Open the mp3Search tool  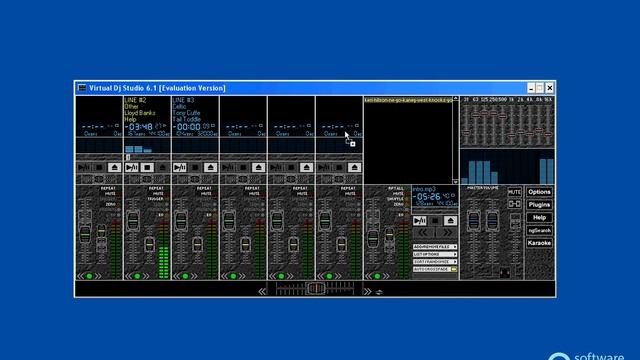tap(539, 230)
